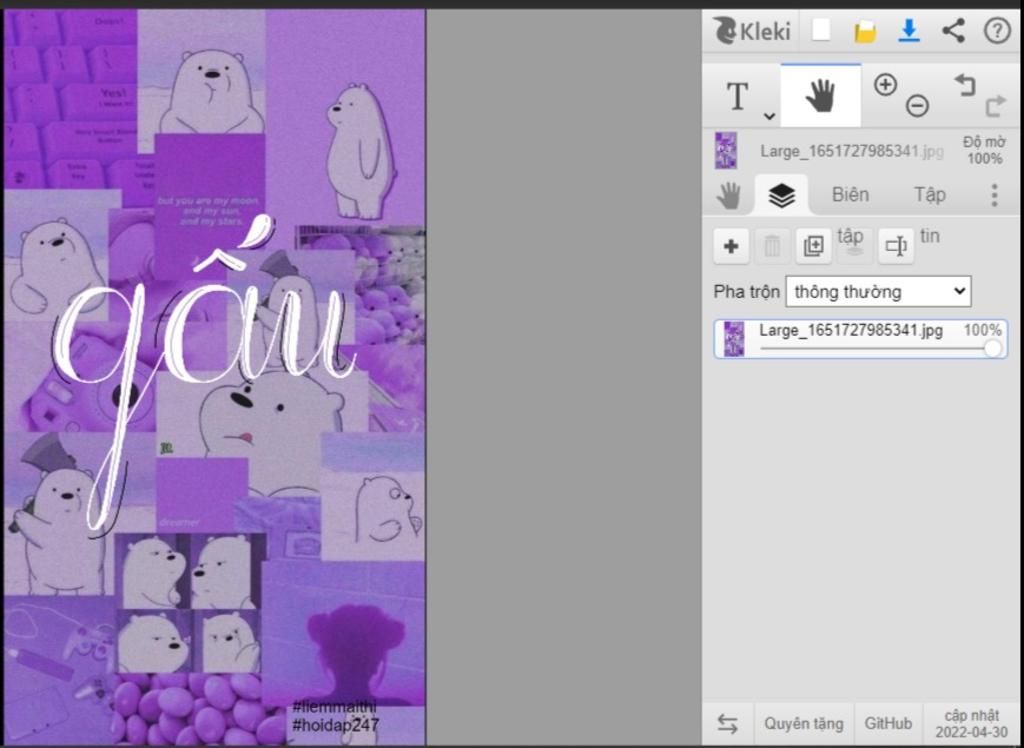
Task: Delete layer using the trash icon
Action: click(x=772, y=246)
